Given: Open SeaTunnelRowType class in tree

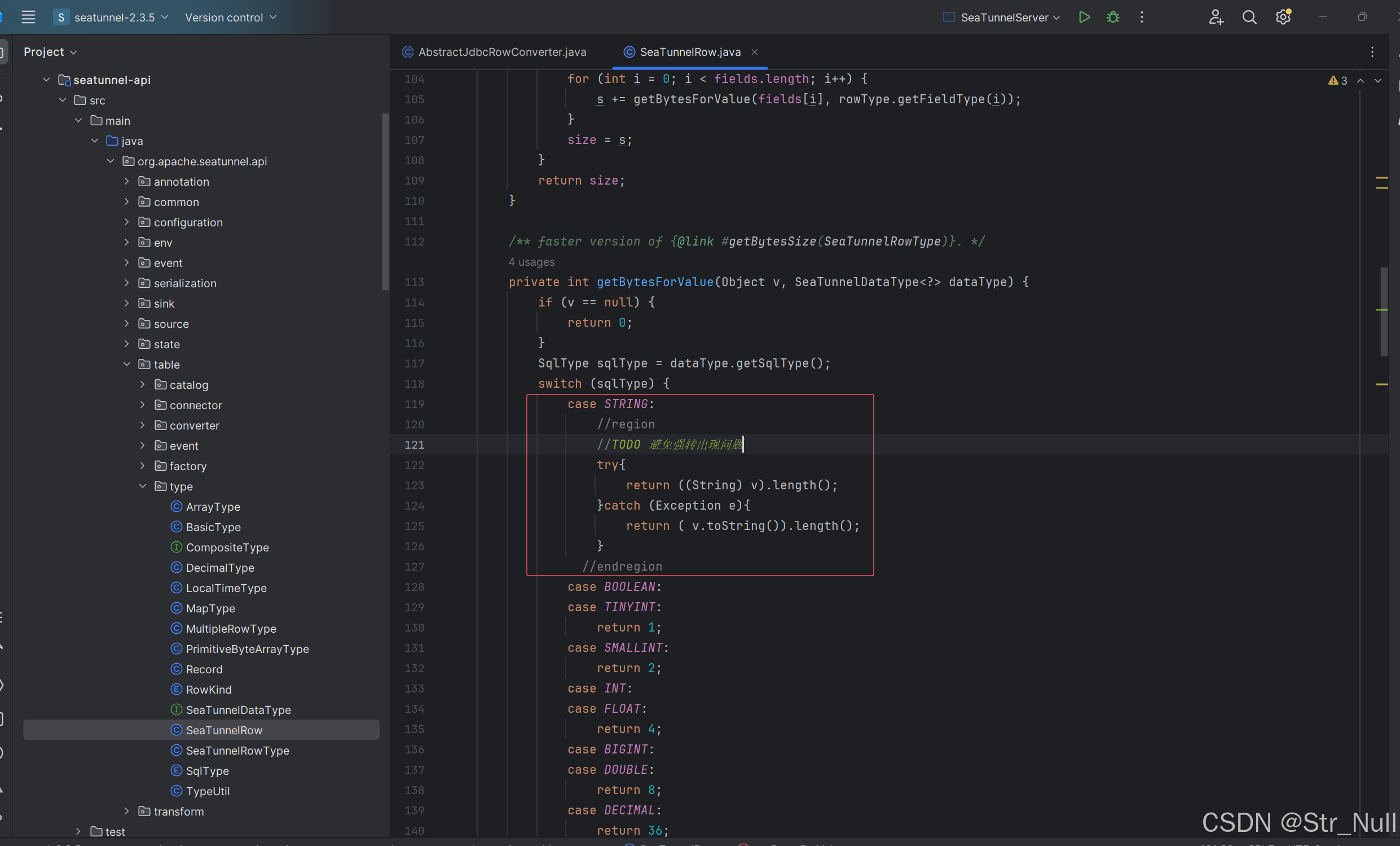Looking at the screenshot, I should coord(237,751).
